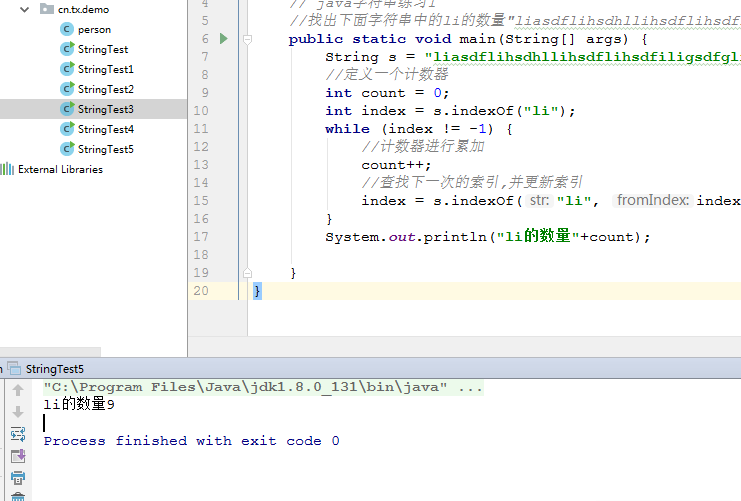Click the 'li的数量9' output line

(79, 404)
